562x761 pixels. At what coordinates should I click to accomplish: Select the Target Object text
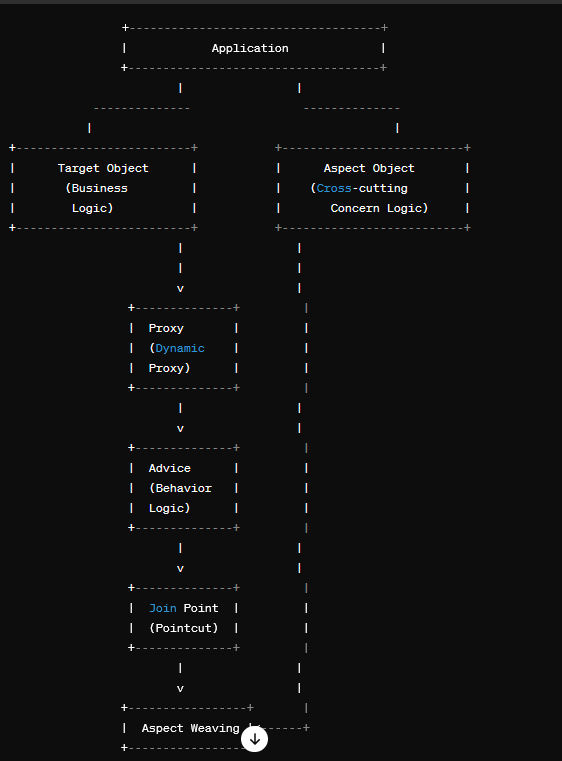click(x=103, y=168)
